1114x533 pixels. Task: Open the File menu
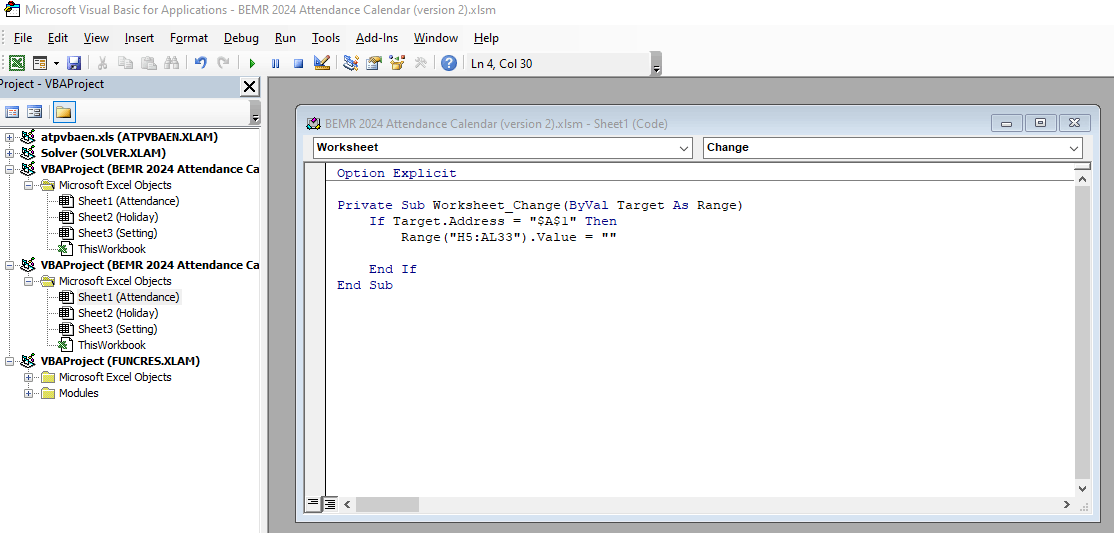click(23, 38)
